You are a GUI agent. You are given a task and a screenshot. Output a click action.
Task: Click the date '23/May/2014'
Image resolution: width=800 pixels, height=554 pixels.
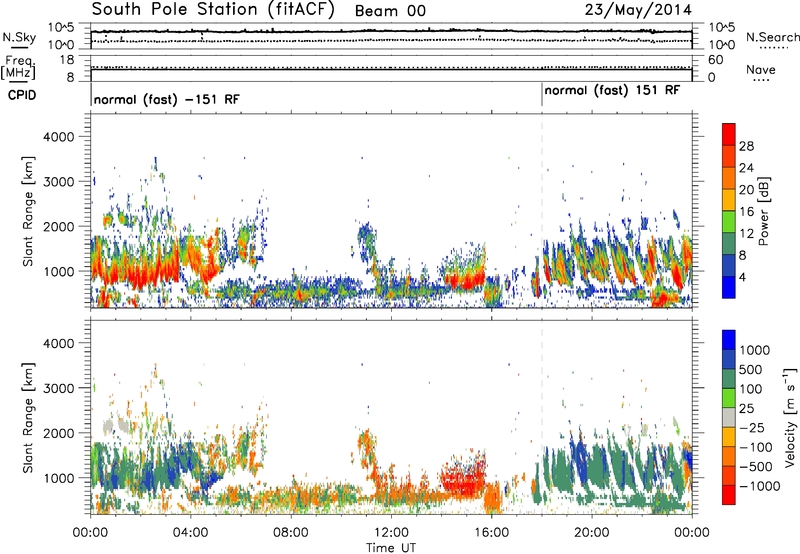coord(638,10)
